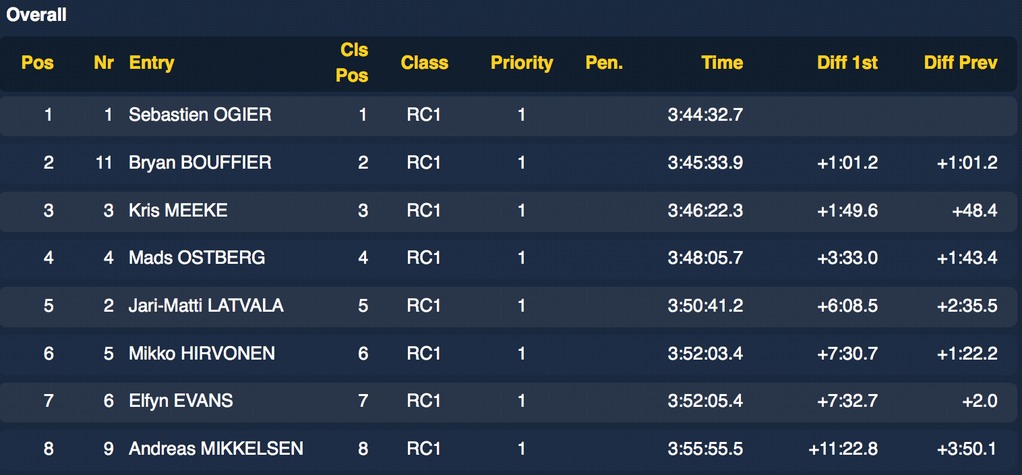The height and width of the screenshot is (475, 1022).
Task: Open Andreas MIKKELSEN entry
Action: click(216, 449)
